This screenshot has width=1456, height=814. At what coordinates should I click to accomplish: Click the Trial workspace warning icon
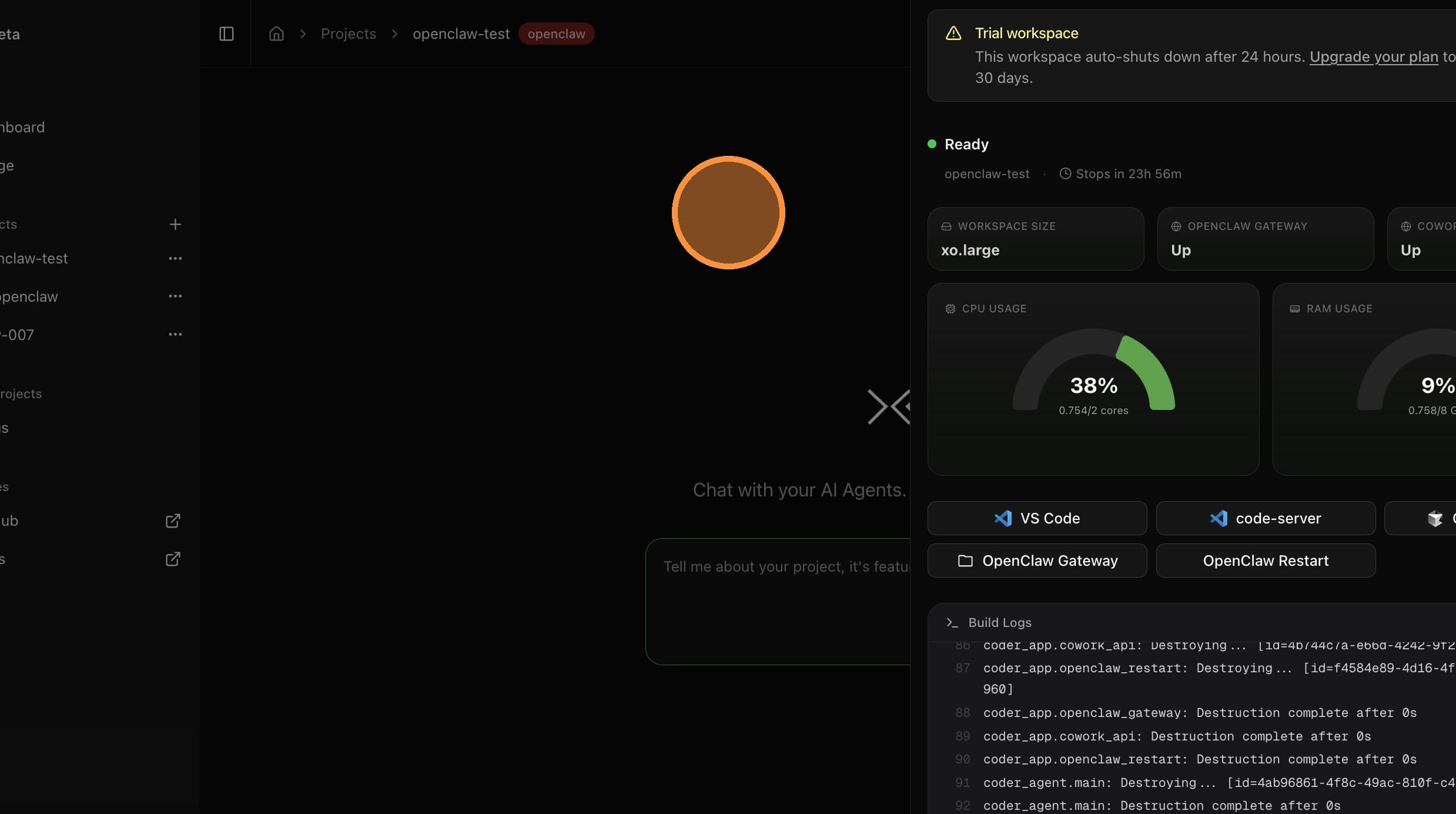(953, 33)
